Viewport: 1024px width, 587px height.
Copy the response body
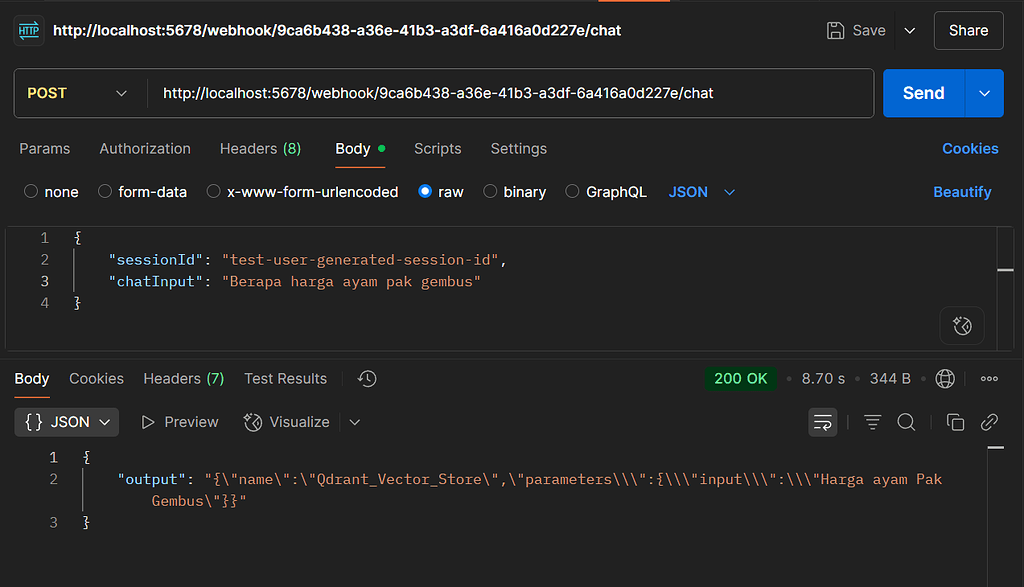coord(955,422)
